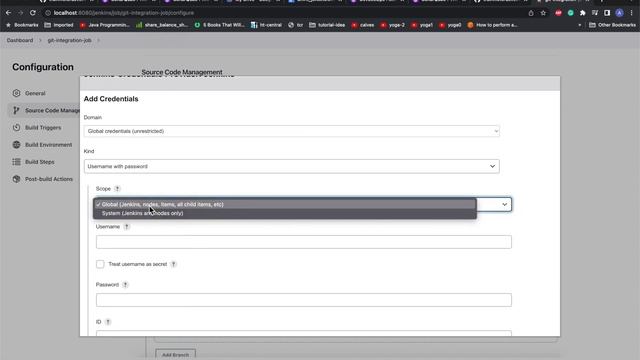Bookmark this page with star icon
Screen dimensions: 640x360
543,13
